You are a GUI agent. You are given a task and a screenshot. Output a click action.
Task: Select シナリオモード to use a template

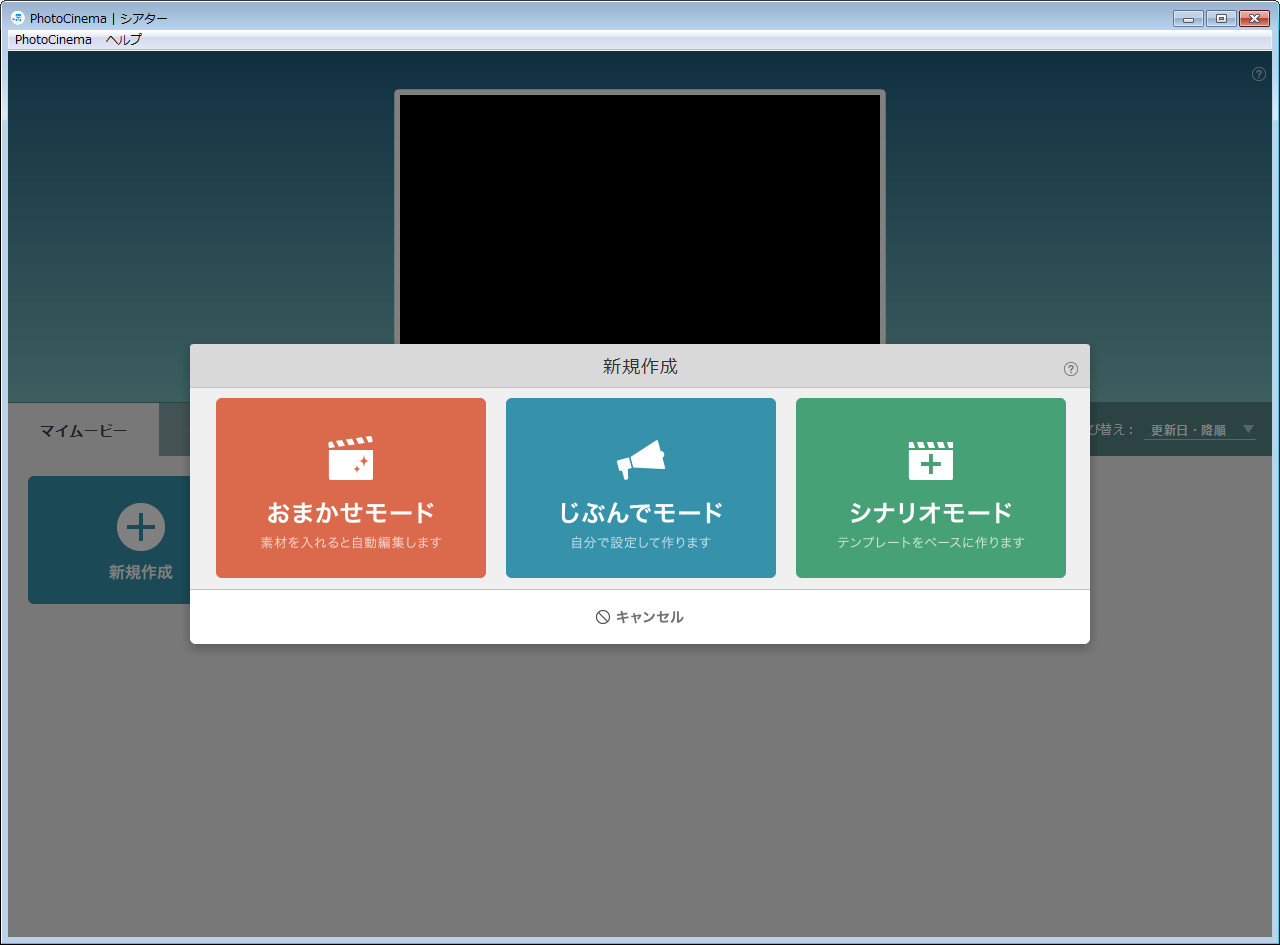930,487
